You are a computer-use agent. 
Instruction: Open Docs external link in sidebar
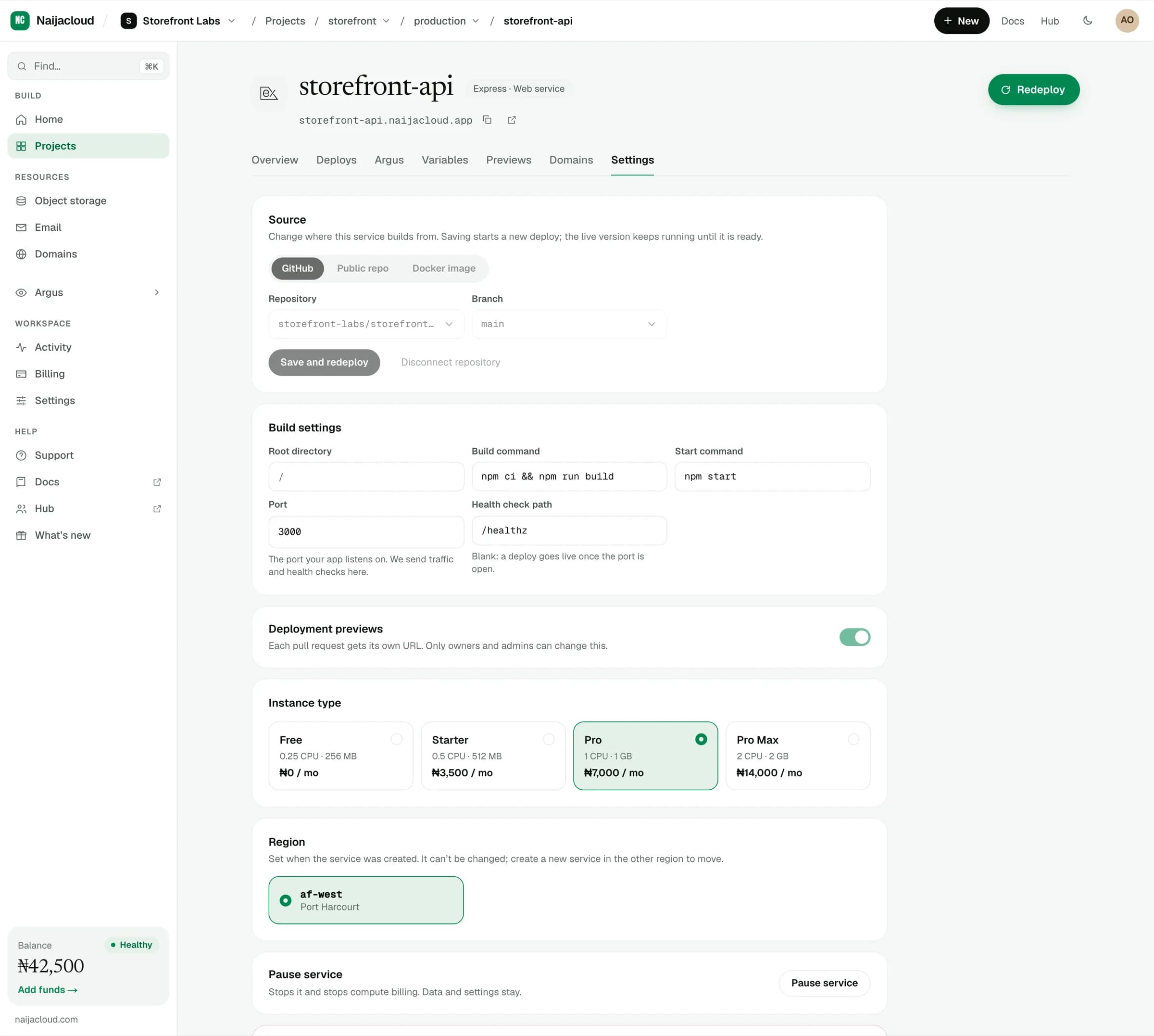click(x=88, y=482)
